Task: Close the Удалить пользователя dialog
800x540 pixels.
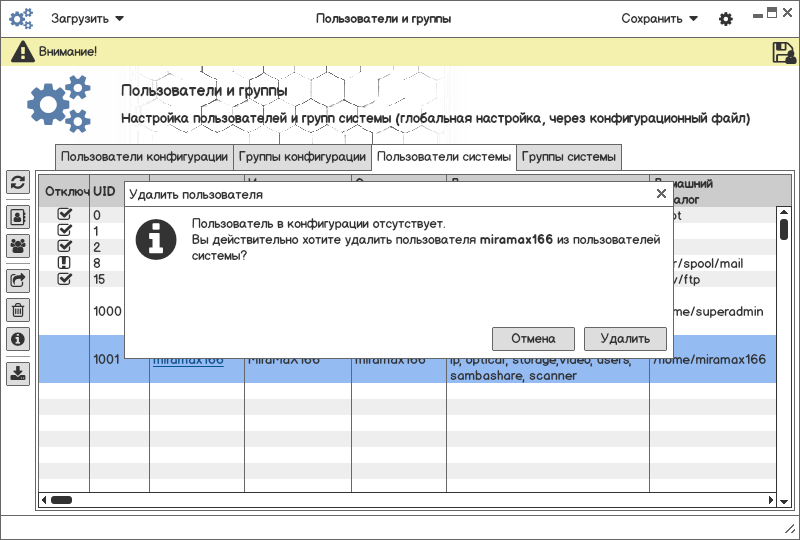Action: (660, 194)
